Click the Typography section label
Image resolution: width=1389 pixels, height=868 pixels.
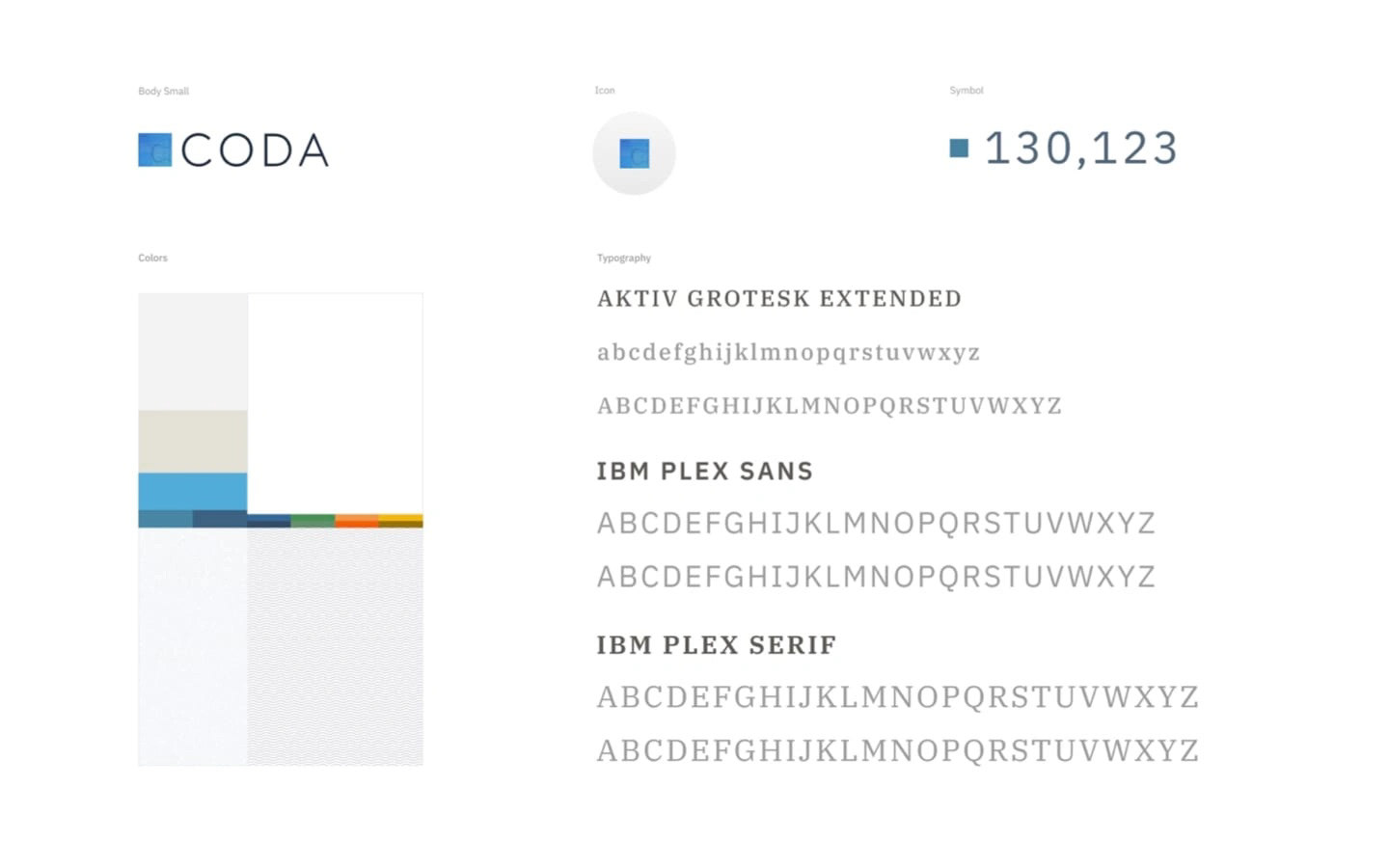624,258
